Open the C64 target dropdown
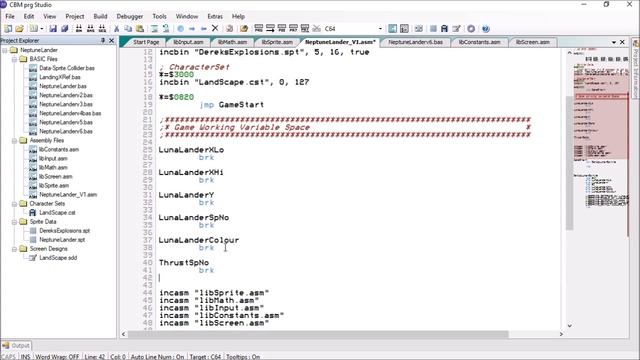The width and height of the screenshot is (640, 360). coord(380,29)
